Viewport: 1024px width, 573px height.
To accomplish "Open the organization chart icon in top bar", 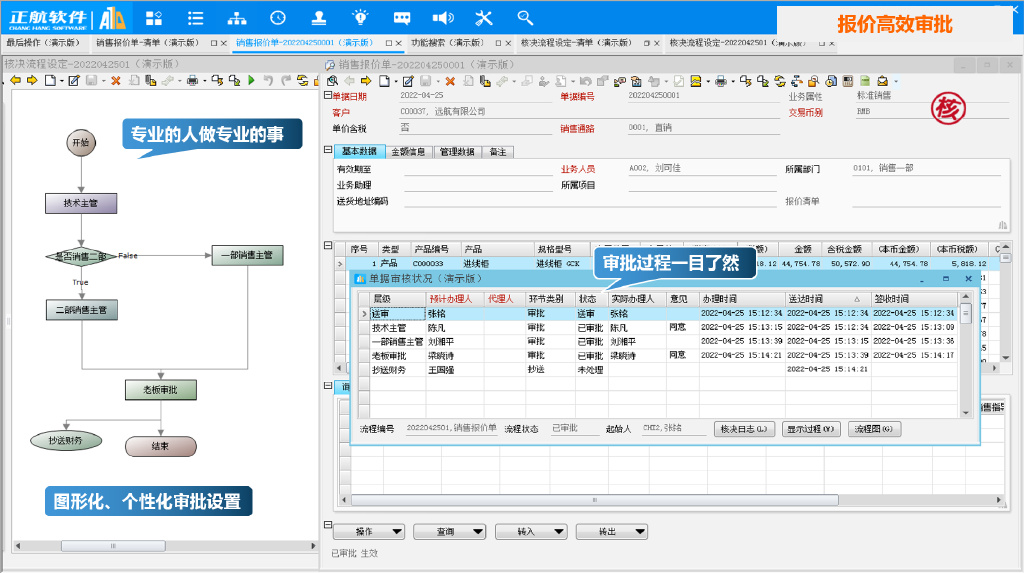I will (x=236, y=18).
